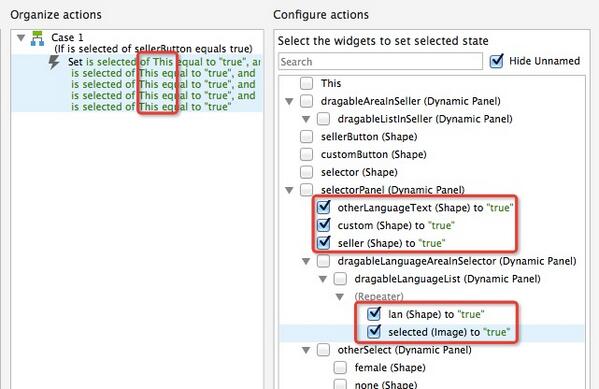Select the customButton (Shape) label

coord(374,154)
